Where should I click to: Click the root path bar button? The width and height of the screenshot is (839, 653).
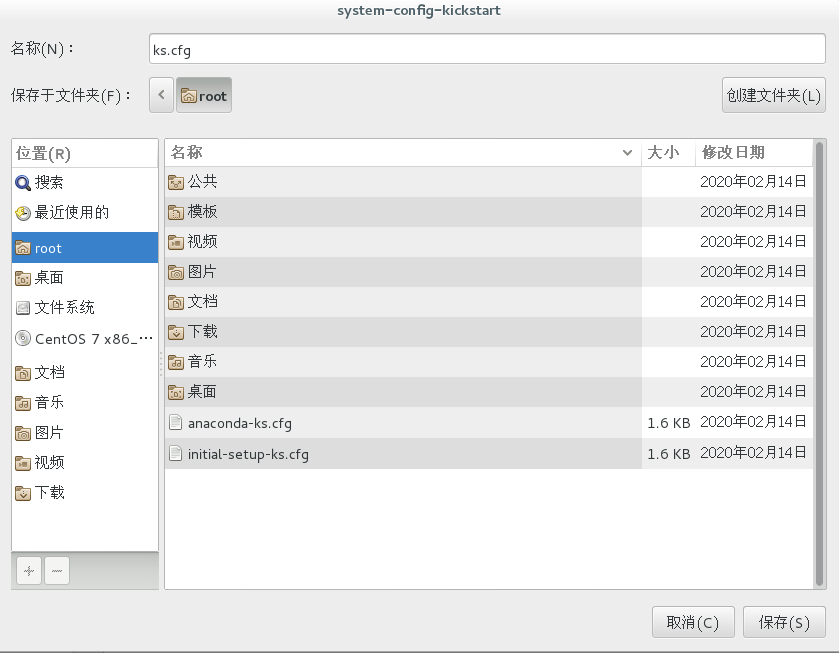tap(204, 95)
